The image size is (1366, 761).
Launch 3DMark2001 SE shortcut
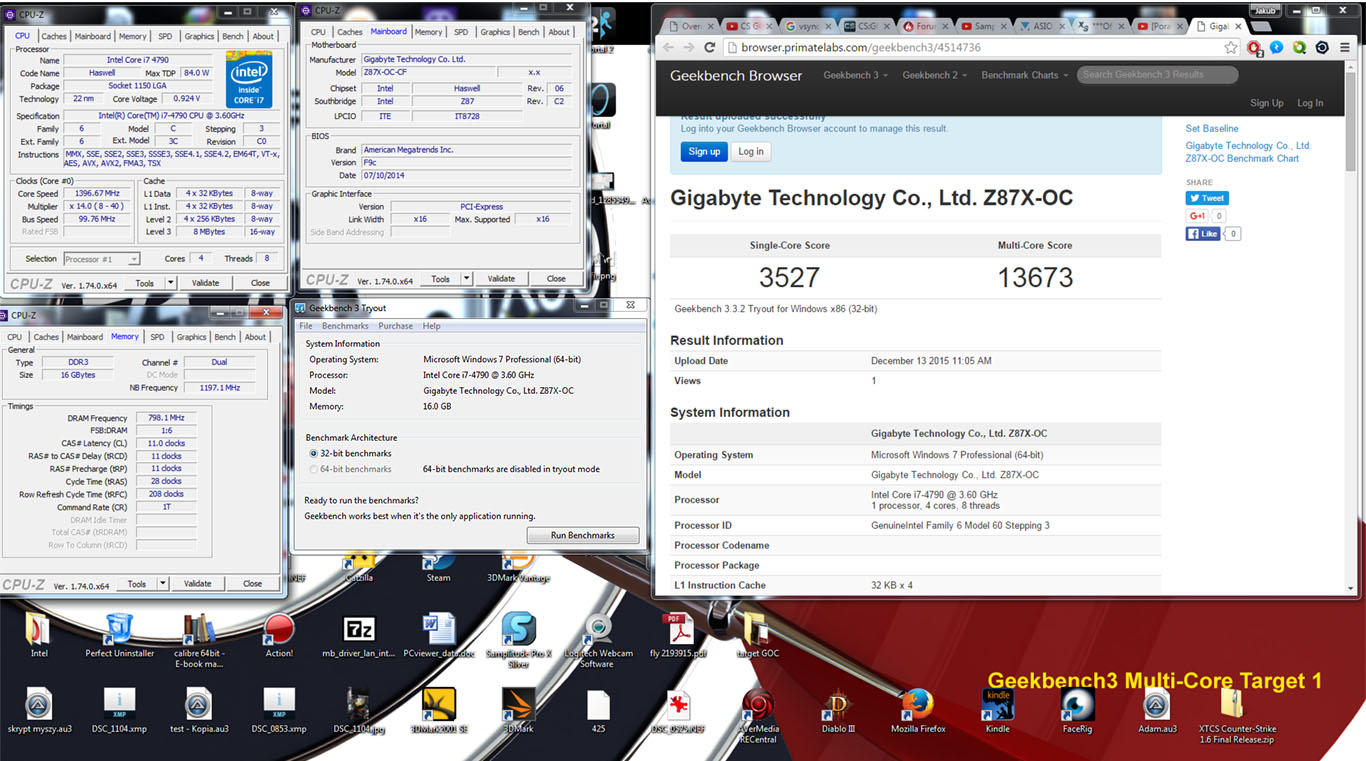(438, 710)
